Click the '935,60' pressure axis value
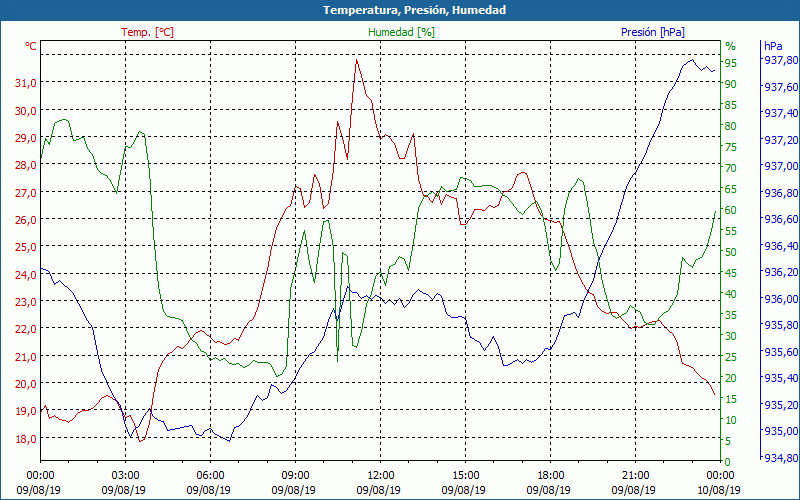 click(x=780, y=352)
